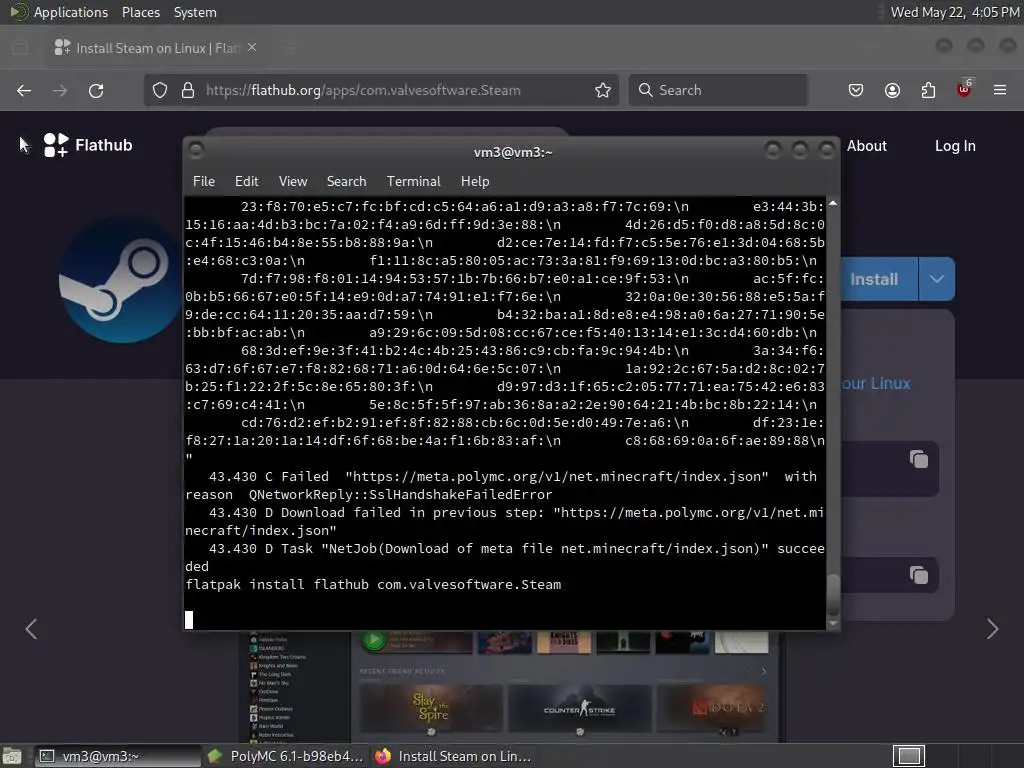Open a new browser tab
The image size is (1024, 768).
(x=292, y=48)
